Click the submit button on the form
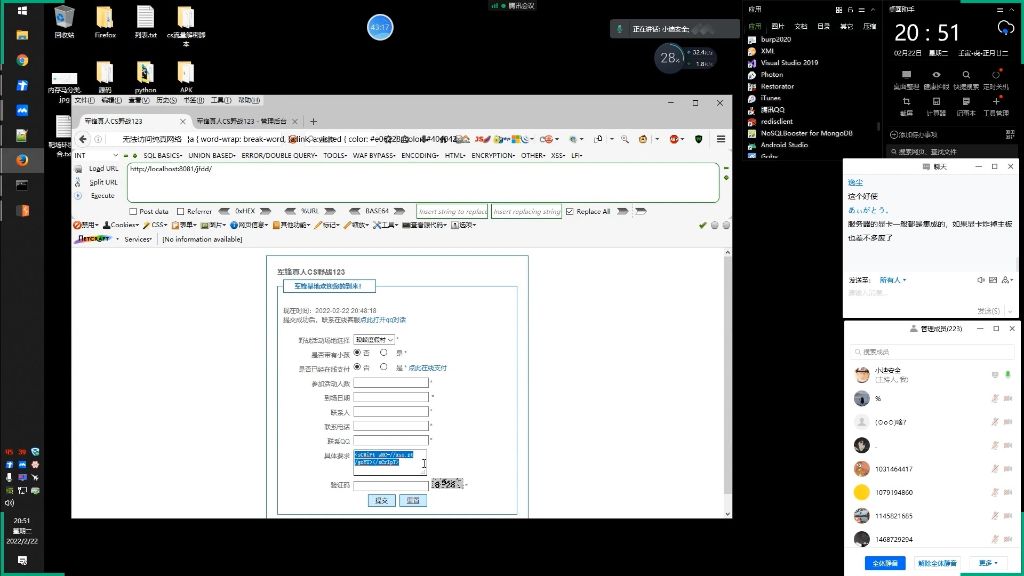 (x=381, y=500)
